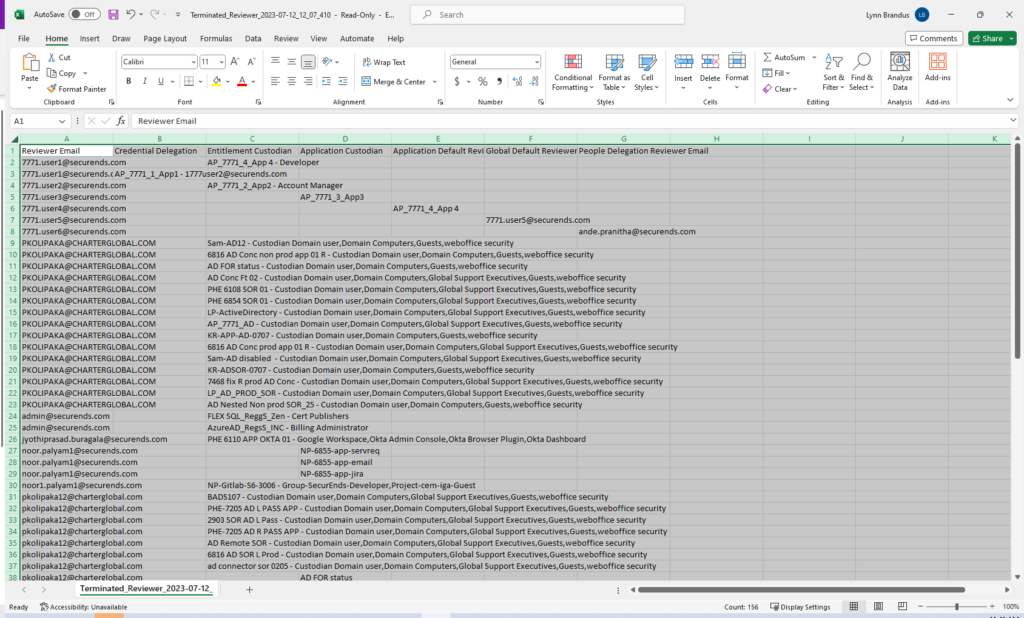Click the Save icon in title bar
Image resolution: width=1024 pixels, height=618 pixels.
pos(114,14)
